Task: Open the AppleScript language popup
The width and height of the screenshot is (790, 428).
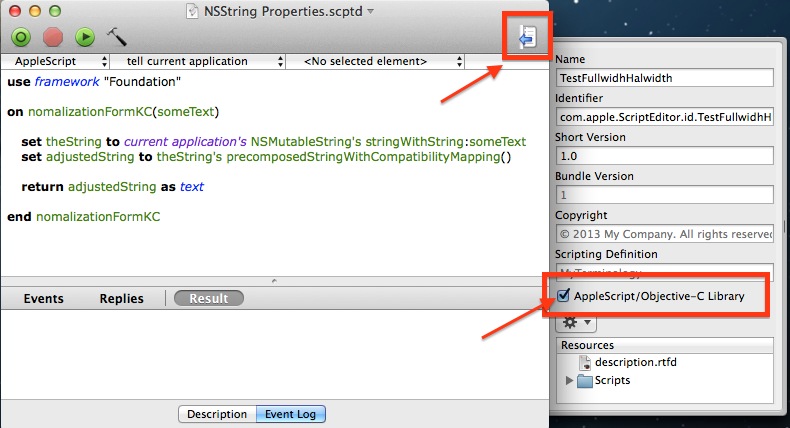Action: (x=56, y=62)
